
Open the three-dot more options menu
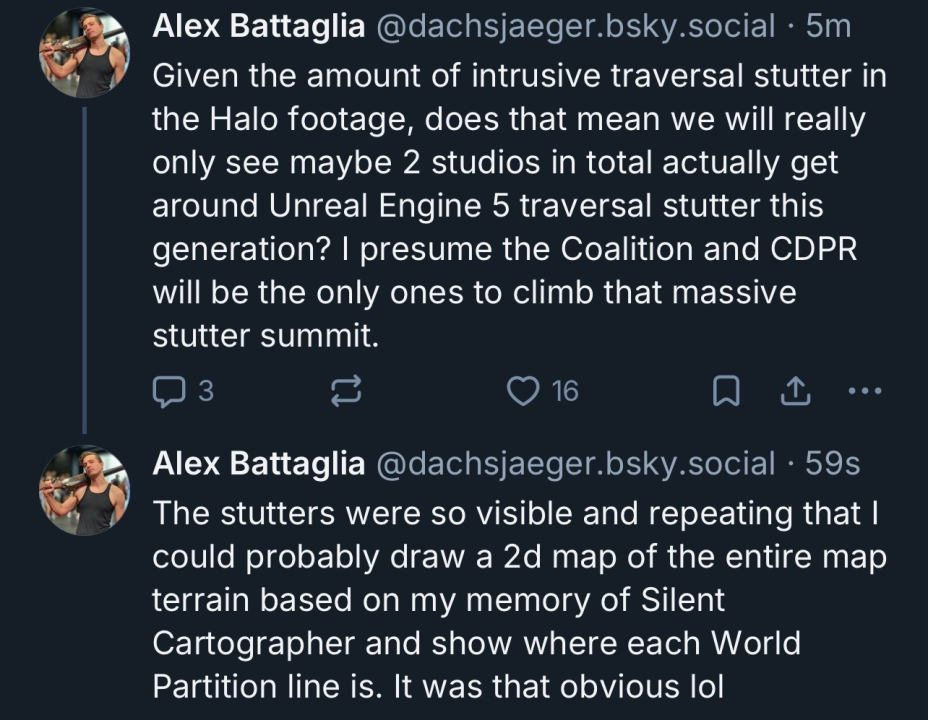(864, 392)
